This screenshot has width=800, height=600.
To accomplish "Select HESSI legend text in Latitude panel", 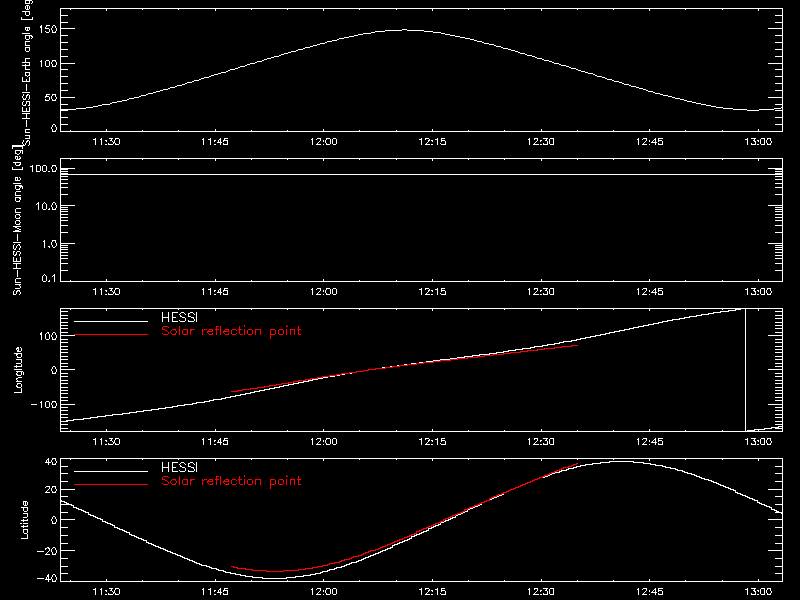I will (x=179, y=467).
